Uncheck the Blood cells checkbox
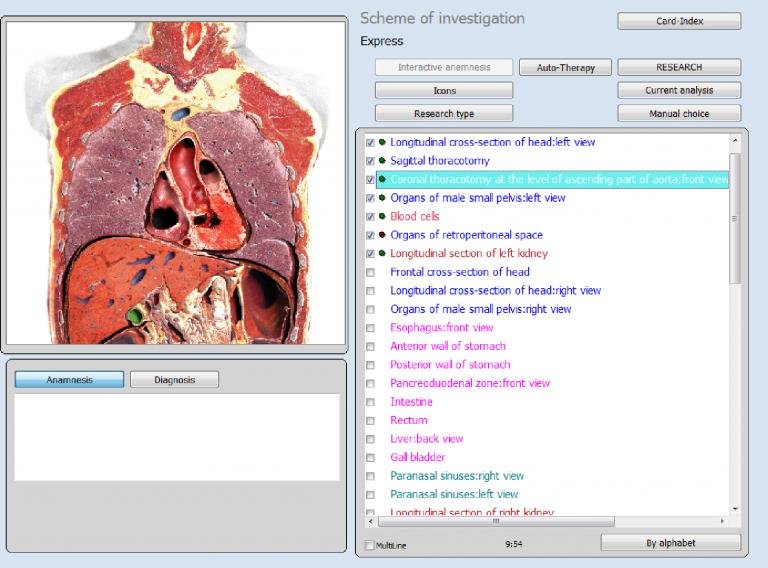The image size is (768, 568). tap(370, 217)
